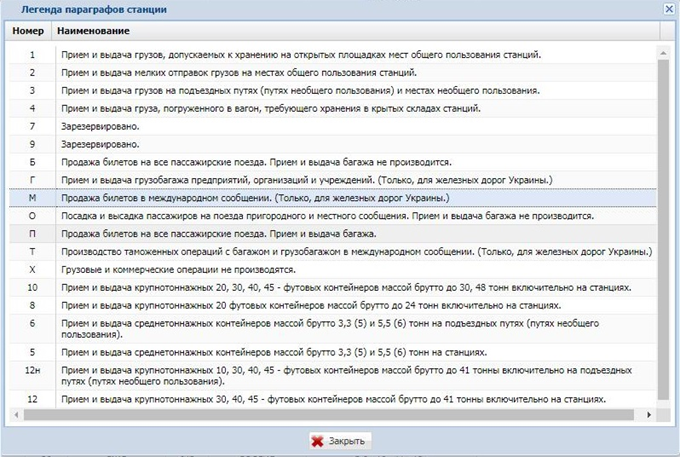Select row П tickets with baggage handling

coord(333,234)
